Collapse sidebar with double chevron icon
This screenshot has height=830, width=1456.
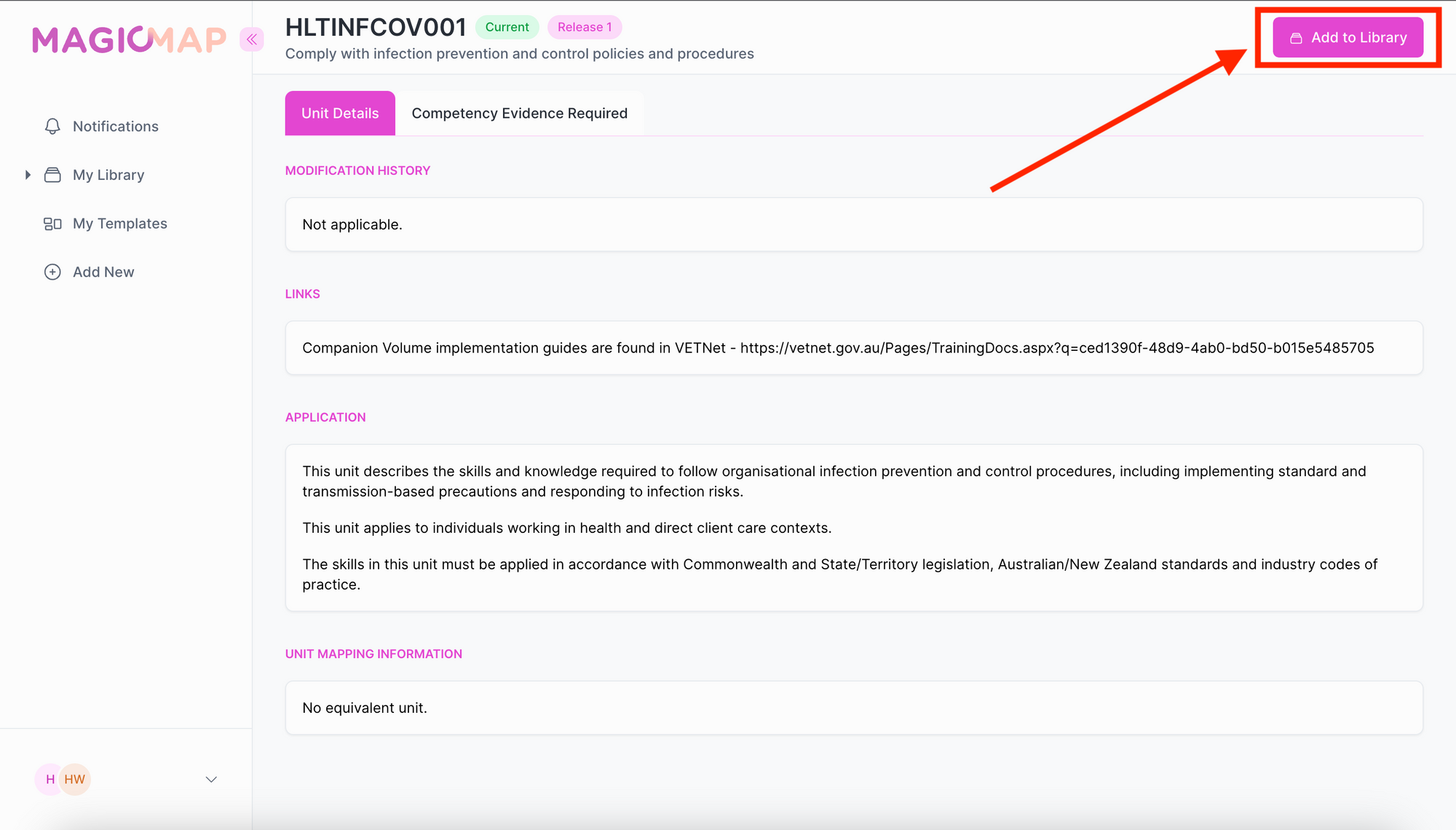pos(252,39)
